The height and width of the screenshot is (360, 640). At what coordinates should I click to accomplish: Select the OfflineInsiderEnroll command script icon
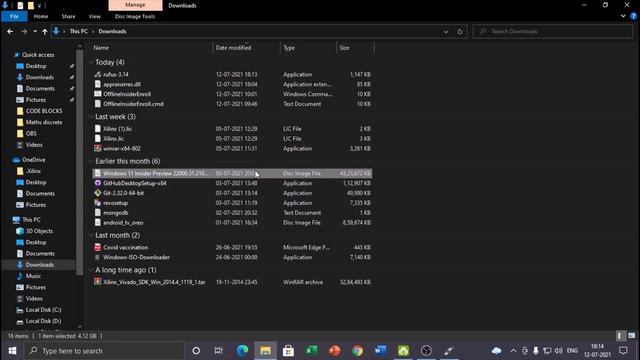pyautogui.click(x=98, y=94)
